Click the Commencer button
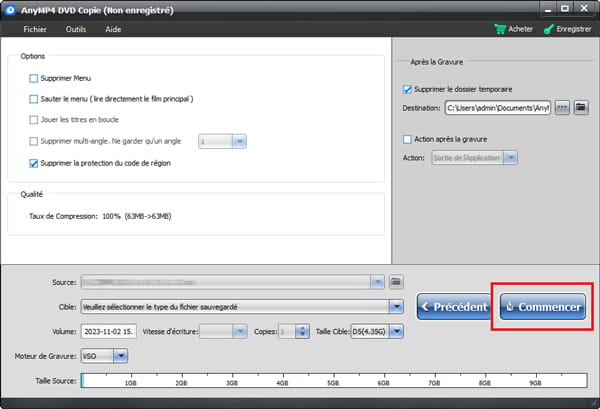 coord(543,306)
